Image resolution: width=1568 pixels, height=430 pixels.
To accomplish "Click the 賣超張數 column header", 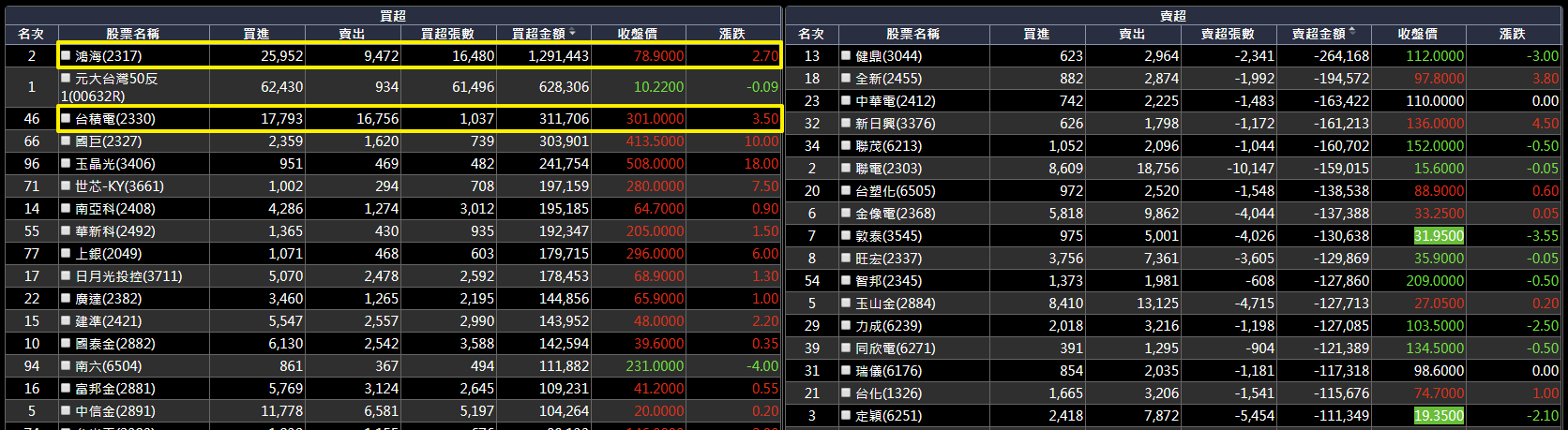I will click(x=1228, y=34).
